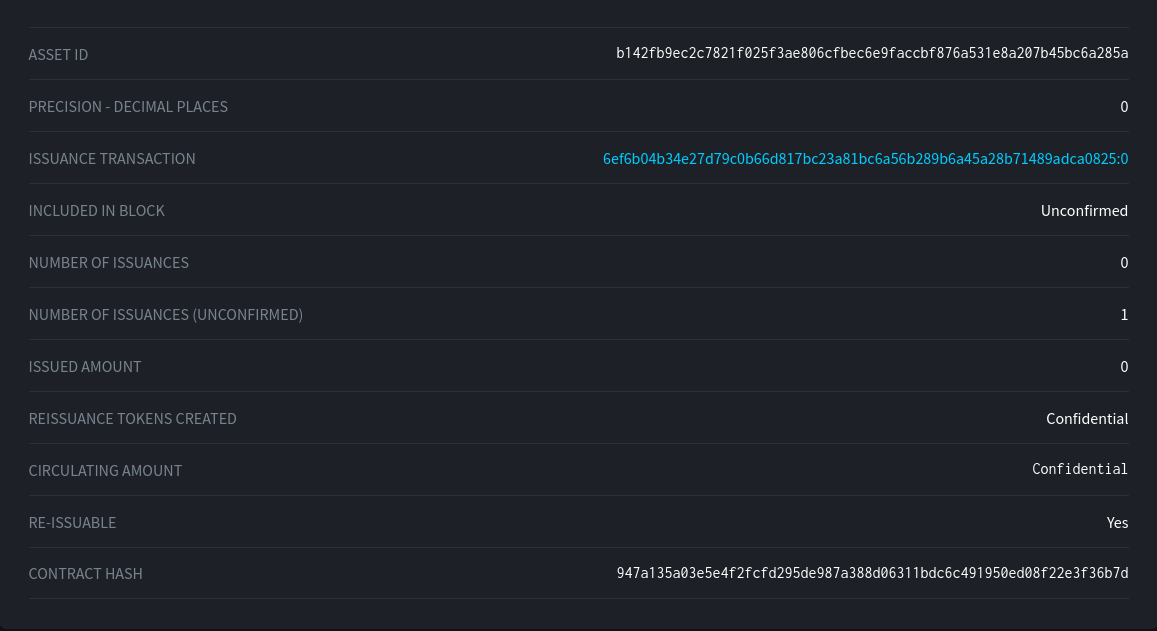1157x631 pixels.
Task: Click the PRECISION - DECIMAL PLACES label
Action: click(x=128, y=107)
